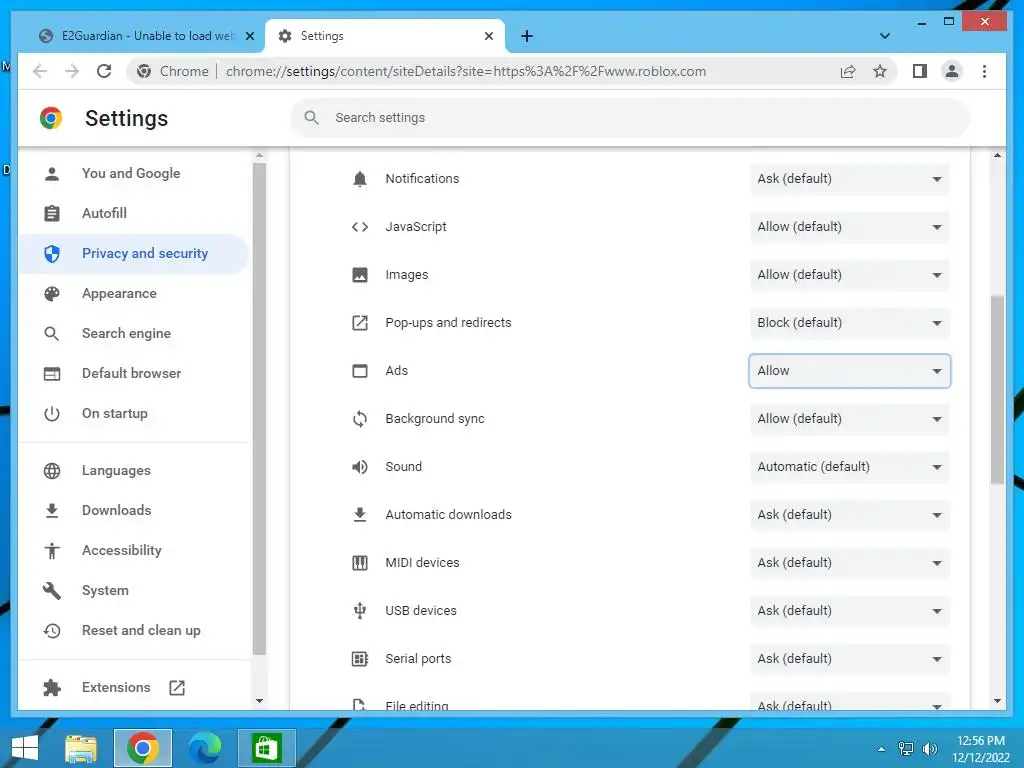This screenshot has height=768, width=1024.
Task: Open the Ads permission dropdown
Action: click(x=849, y=371)
